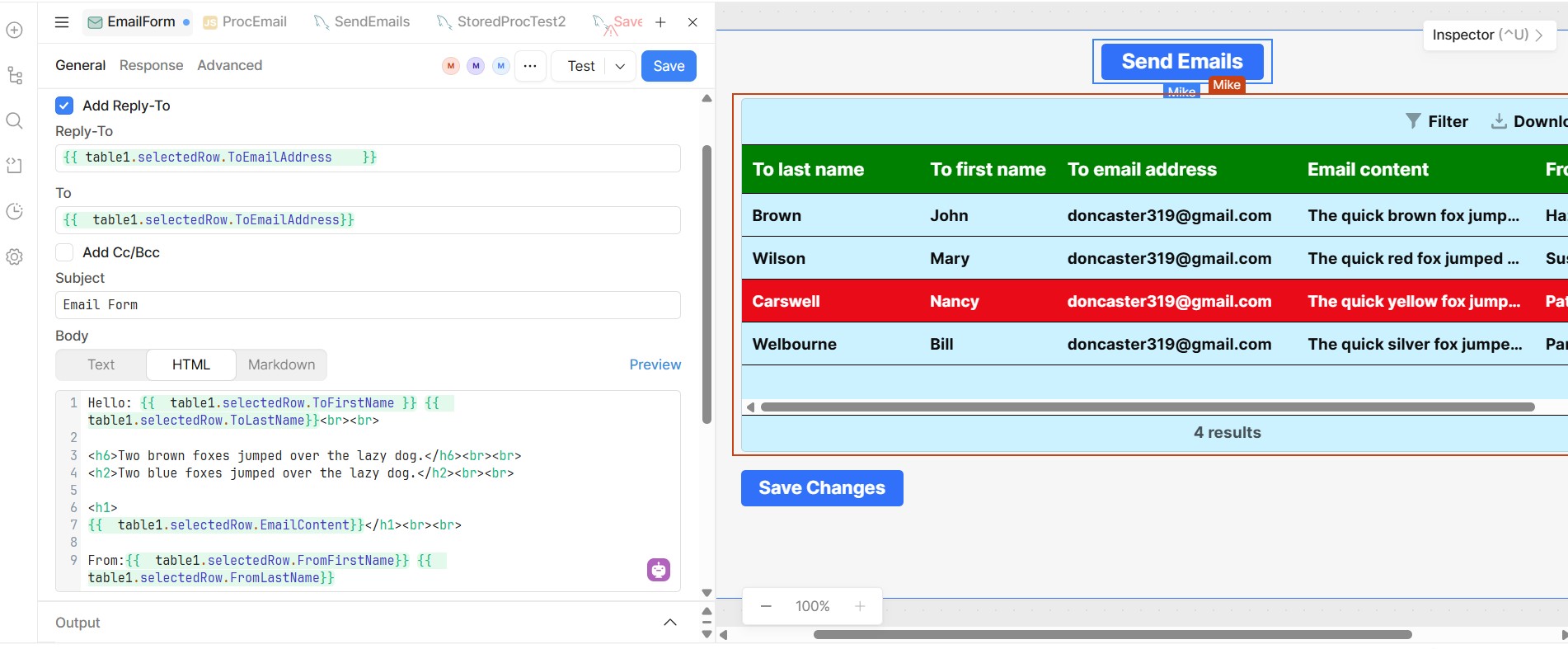
Task: Open the three-dots more options menu
Action: coord(530,66)
